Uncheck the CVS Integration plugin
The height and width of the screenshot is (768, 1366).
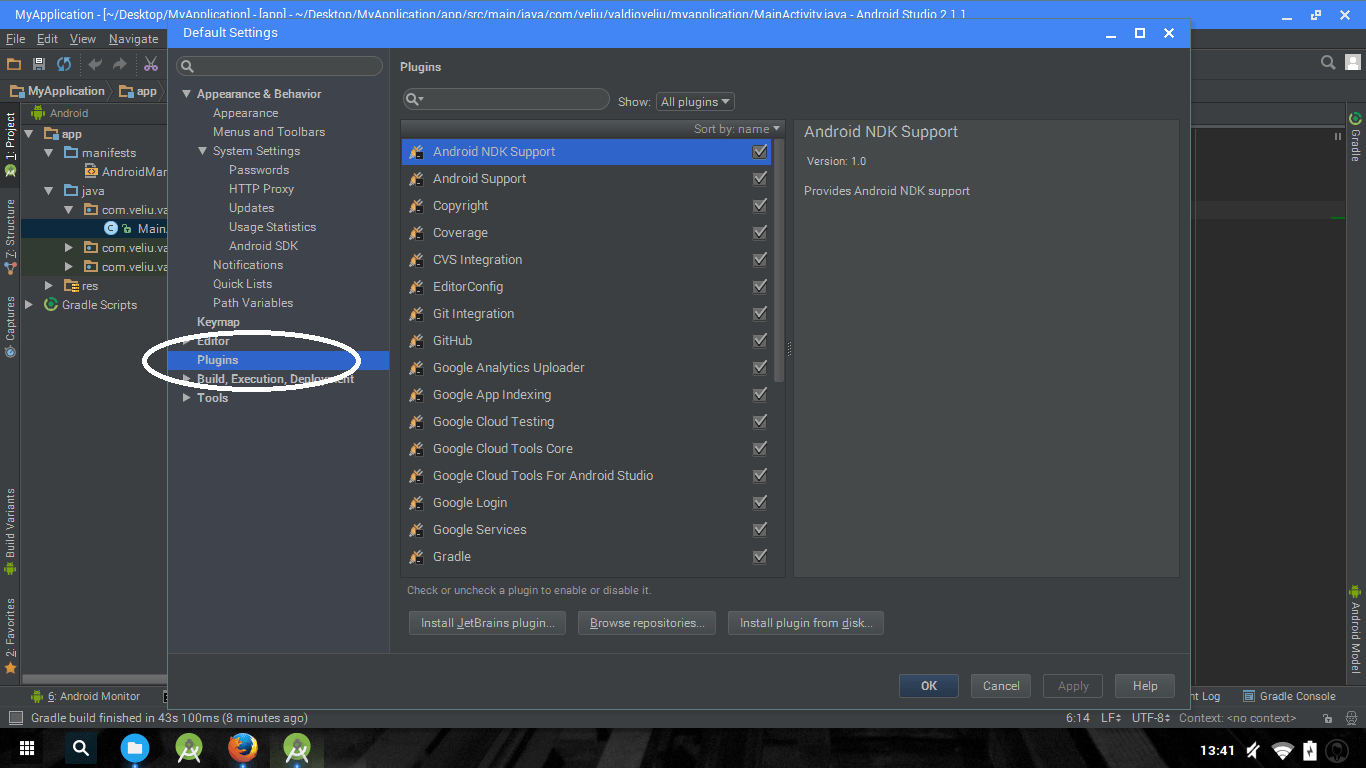click(x=759, y=259)
